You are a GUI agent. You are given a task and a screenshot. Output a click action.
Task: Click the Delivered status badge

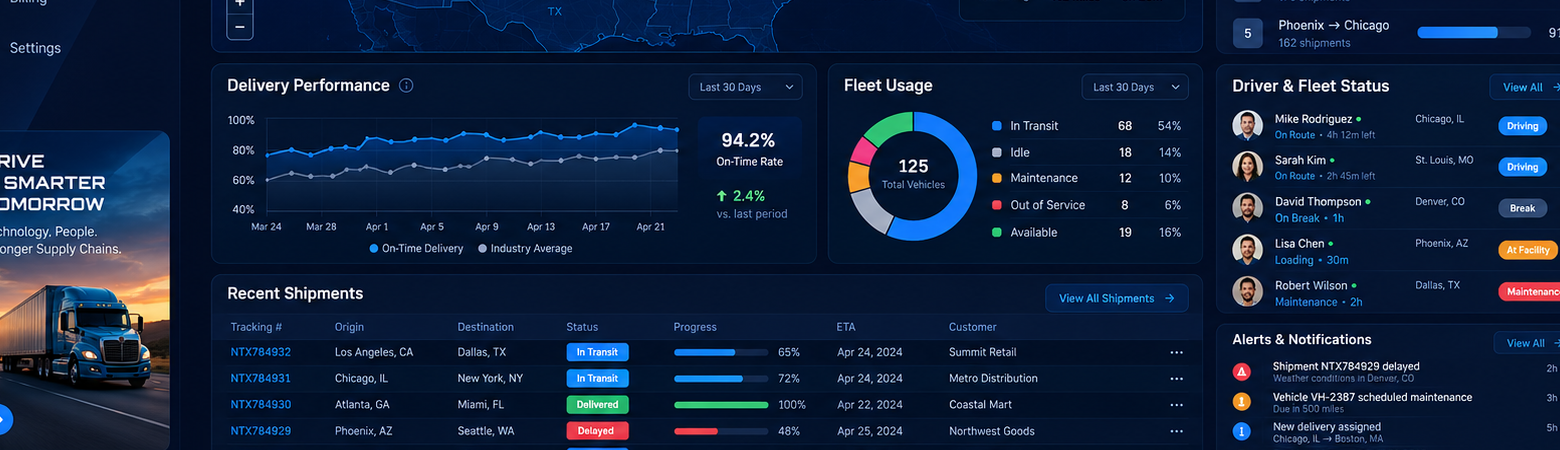click(597, 405)
